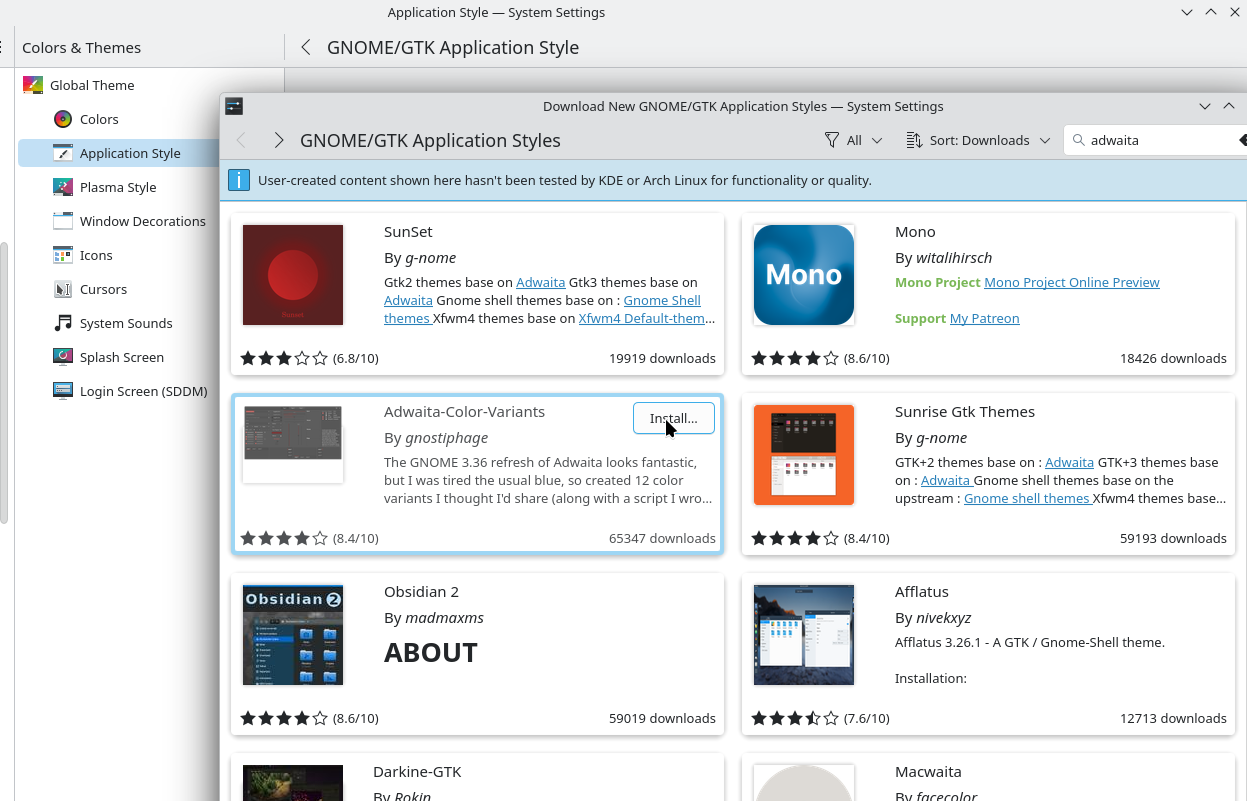Install the Adwaita-Color-Variants theme
Viewport: 1247px width, 801px height.
tap(674, 418)
